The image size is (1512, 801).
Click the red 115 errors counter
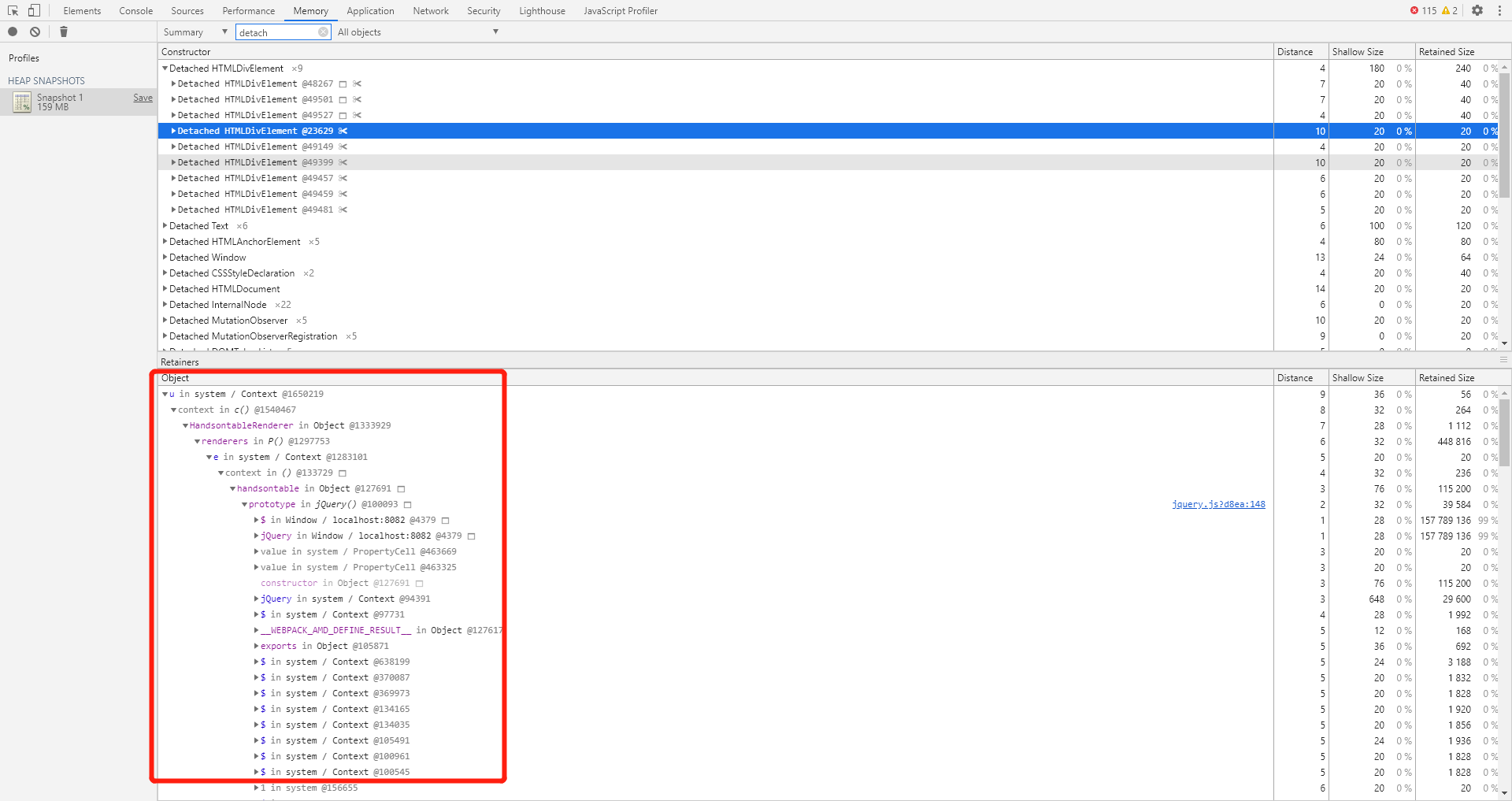[x=1423, y=10]
